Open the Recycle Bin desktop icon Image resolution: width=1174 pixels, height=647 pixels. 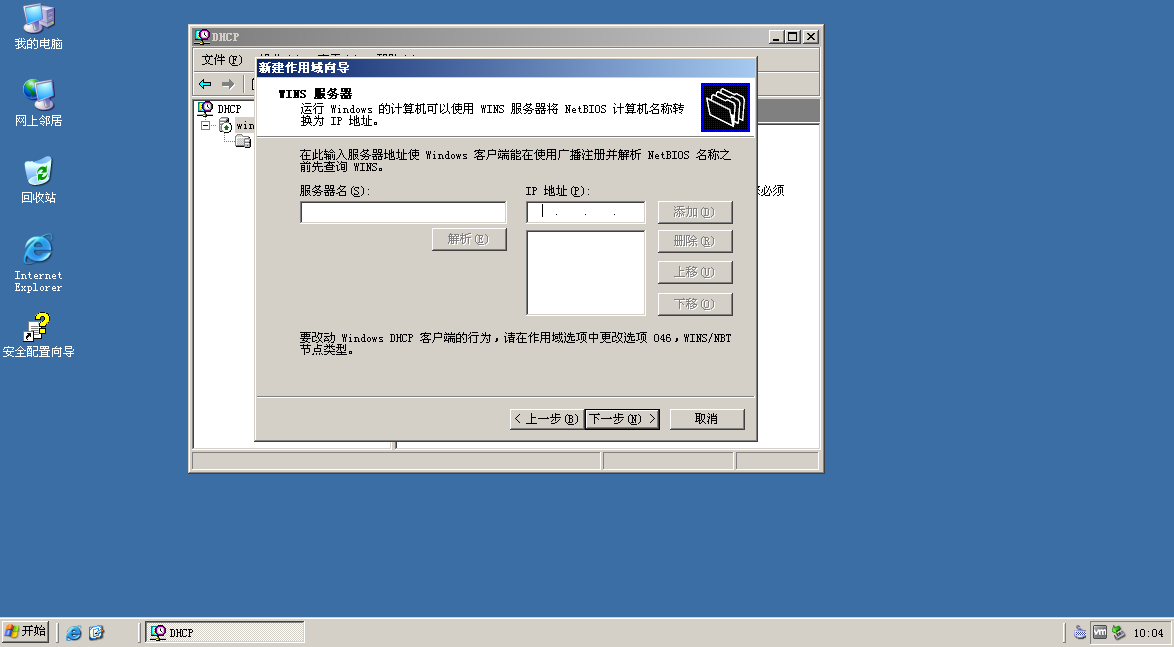point(38,180)
